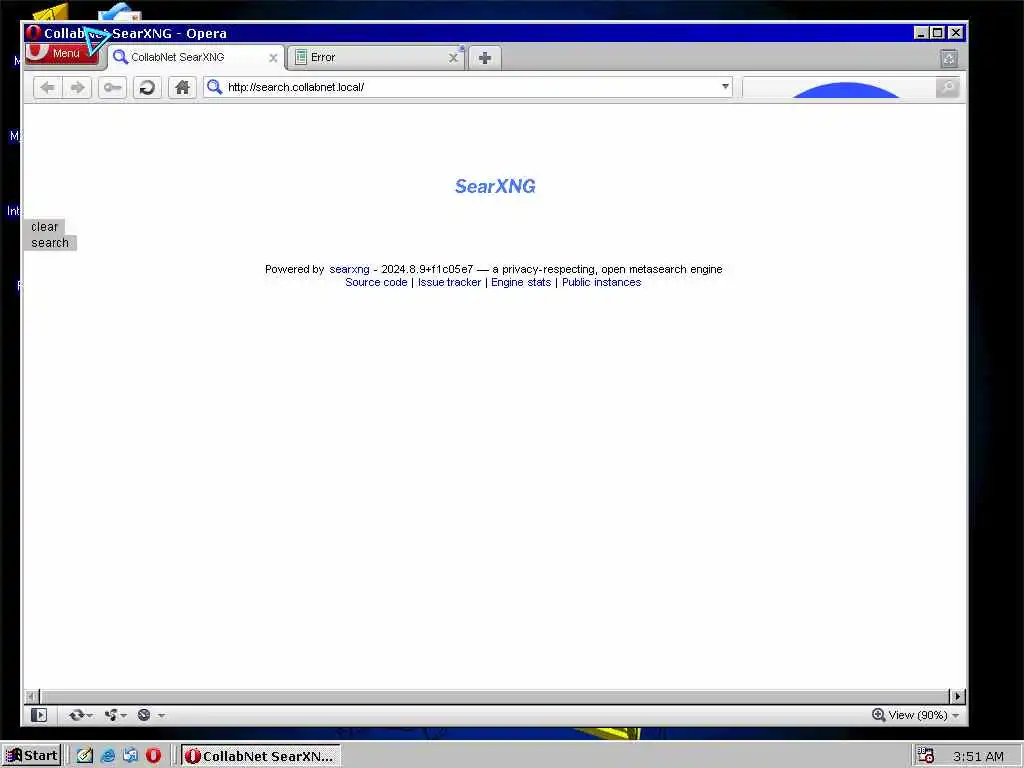The width and height of the screenshot is (1024, 768).
Task: Click the horizontal scrollbar track
Action: pos(494,697)
